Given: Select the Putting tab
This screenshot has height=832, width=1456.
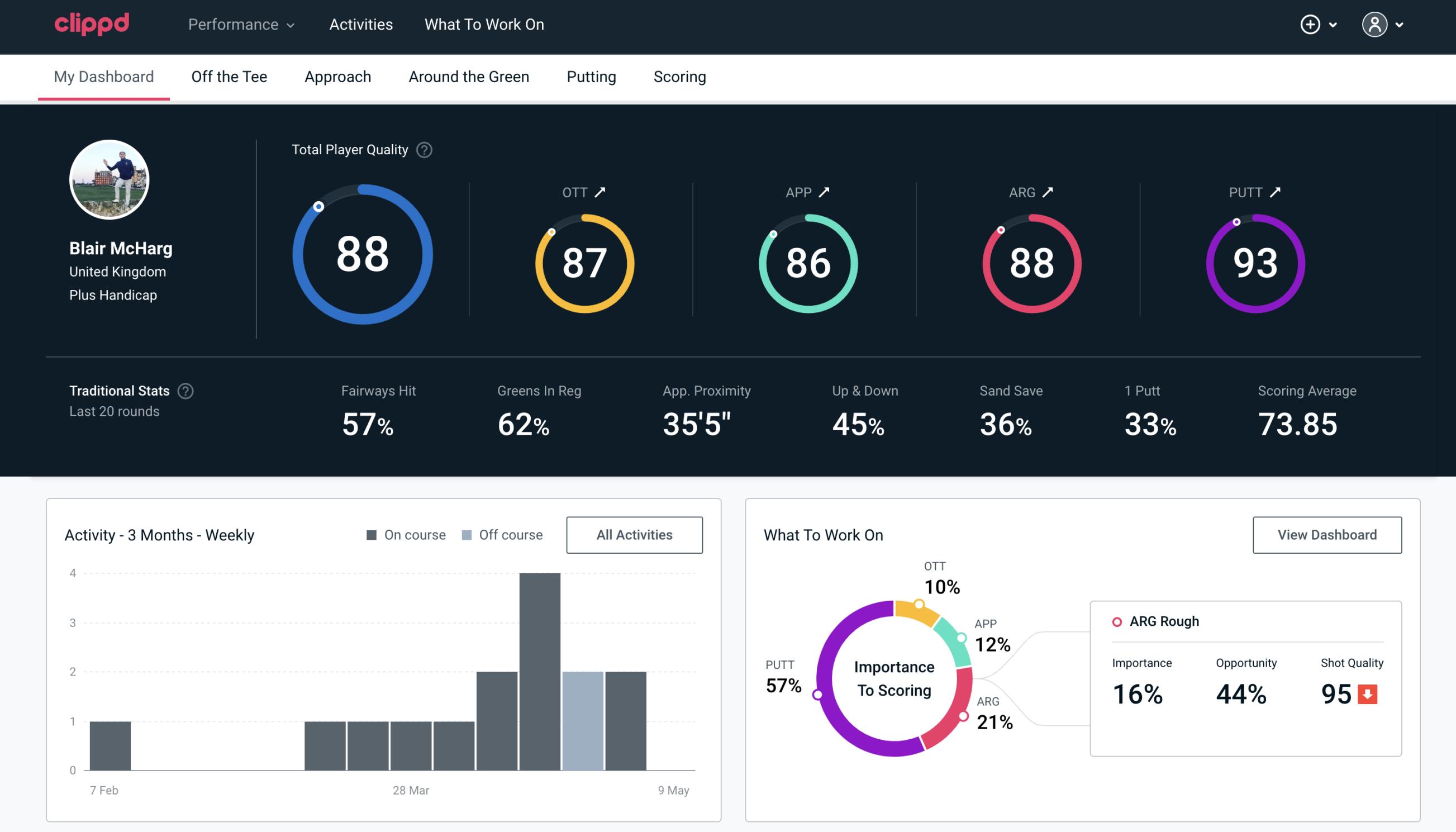Looking at the screenshot, I should point(591,76).
